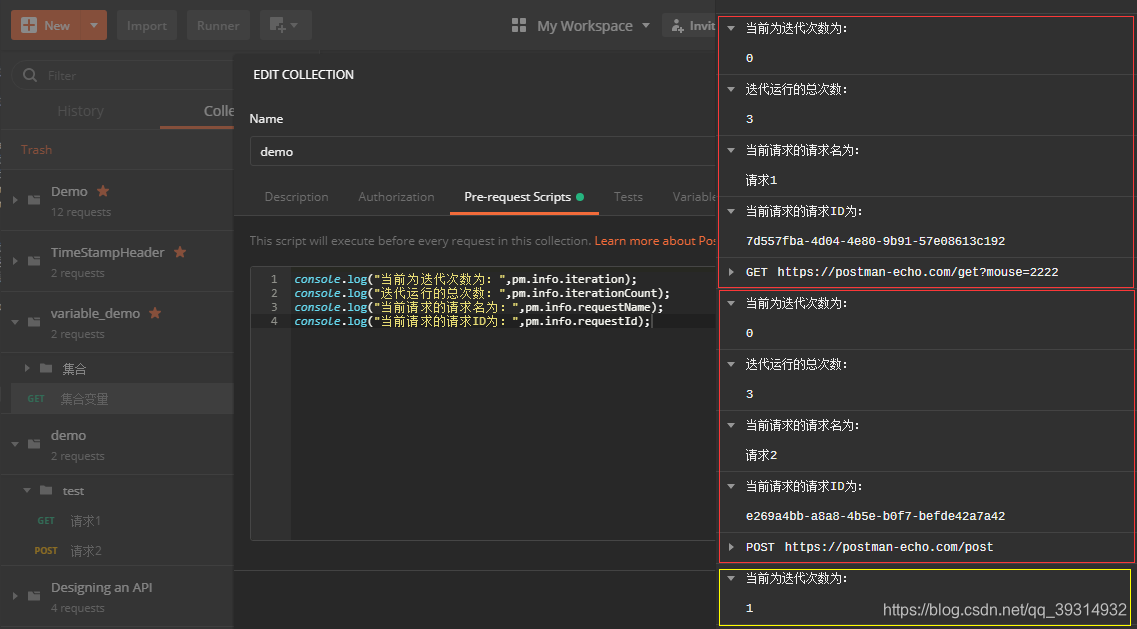The height and width of the screenshot is (629, 1137).
Task: Click the new window plus icon
Action: tap(286, 25)
